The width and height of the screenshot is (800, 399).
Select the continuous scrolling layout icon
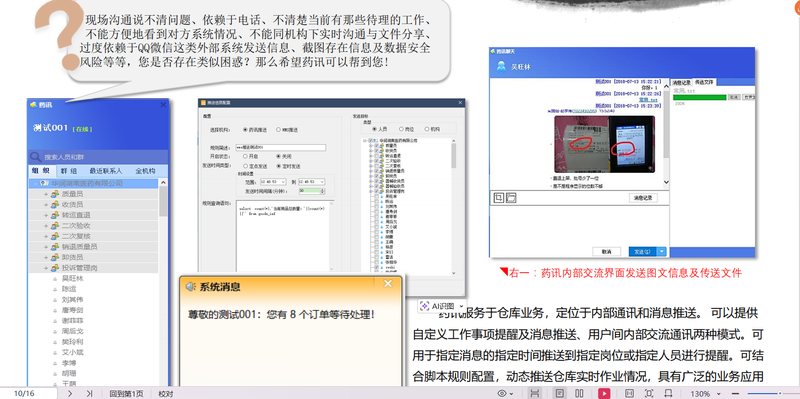point(535,393)
